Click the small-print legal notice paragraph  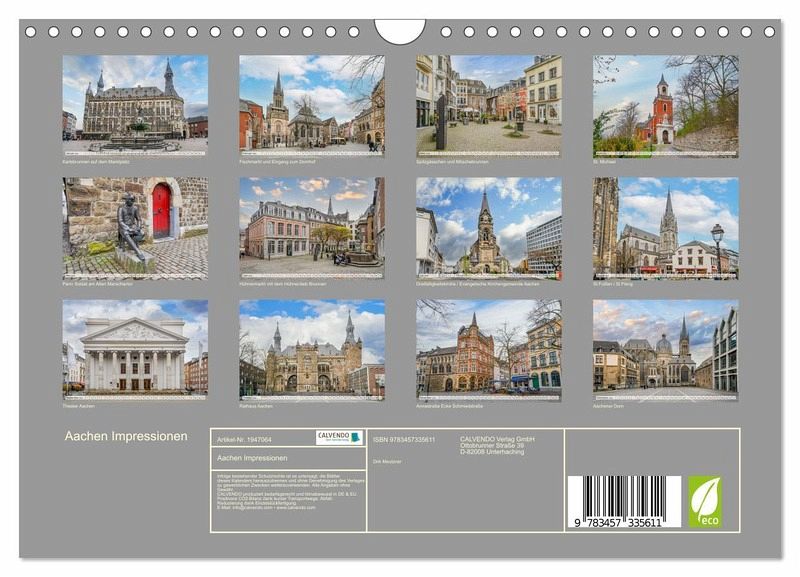[290, 491]
